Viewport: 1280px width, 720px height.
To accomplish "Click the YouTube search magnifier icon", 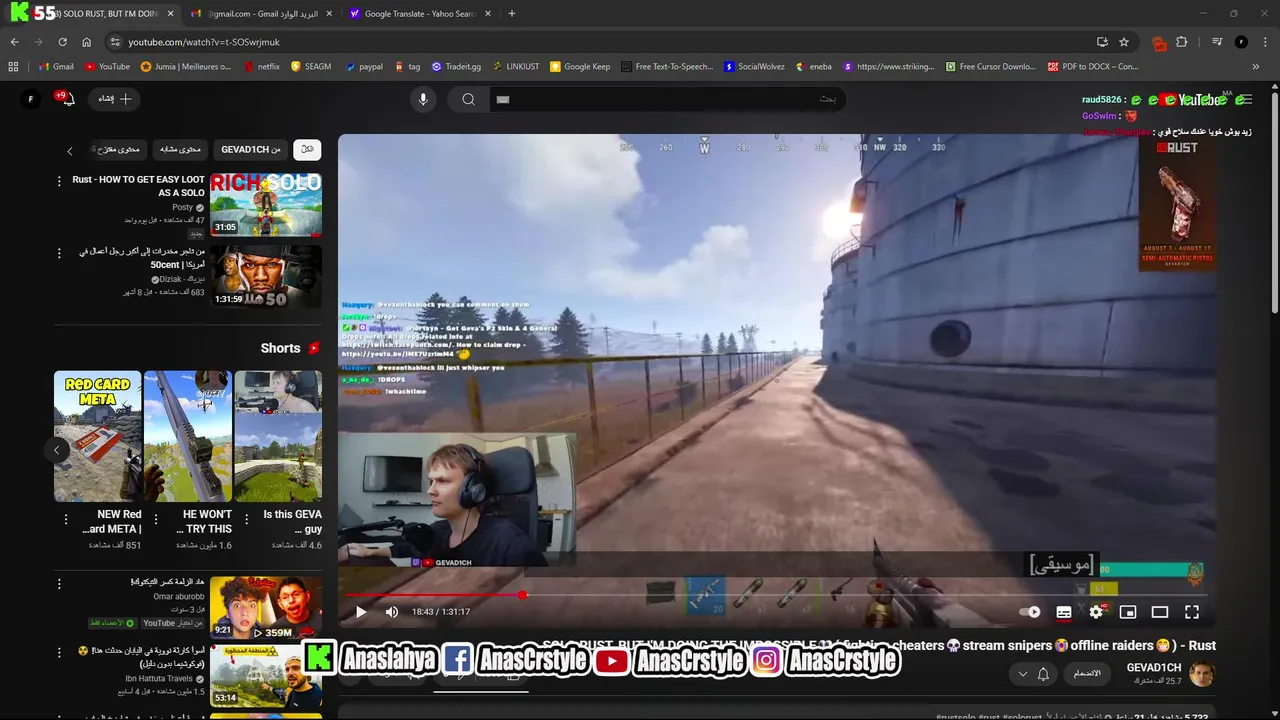I will [468, 99].
